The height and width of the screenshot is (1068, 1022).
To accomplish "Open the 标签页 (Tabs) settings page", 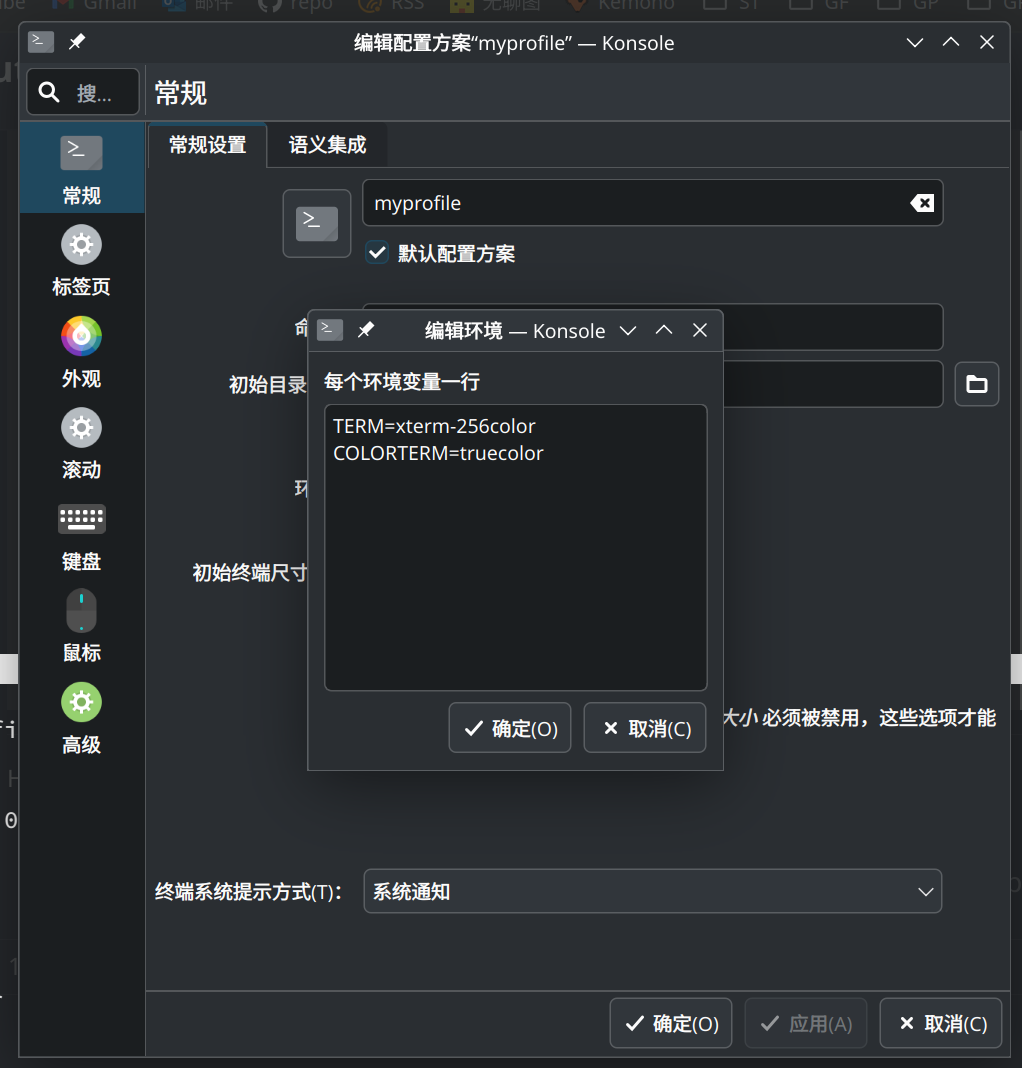I will (x=82, y=261).
